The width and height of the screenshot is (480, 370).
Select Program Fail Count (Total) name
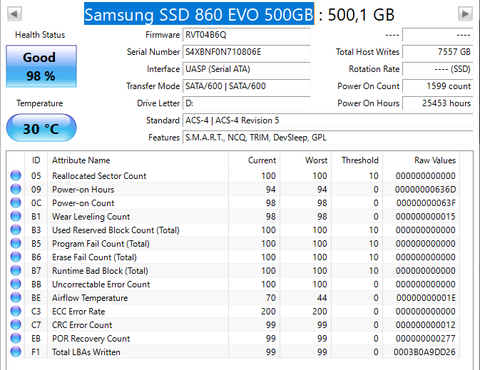coord(101,244)
